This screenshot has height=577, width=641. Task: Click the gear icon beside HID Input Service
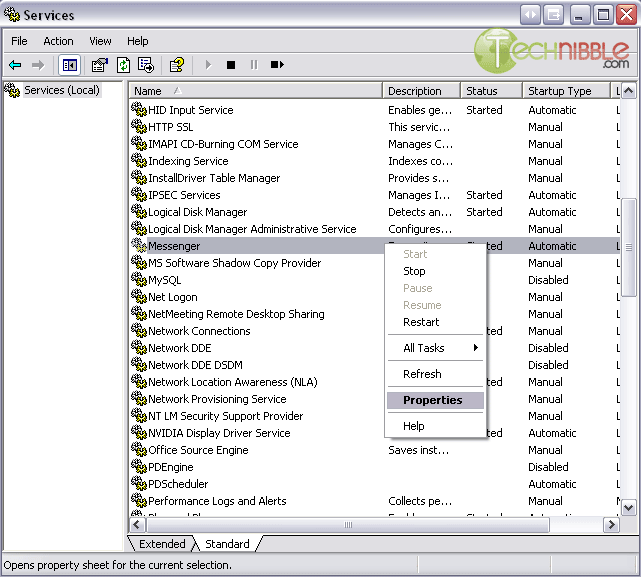point(139,109)
